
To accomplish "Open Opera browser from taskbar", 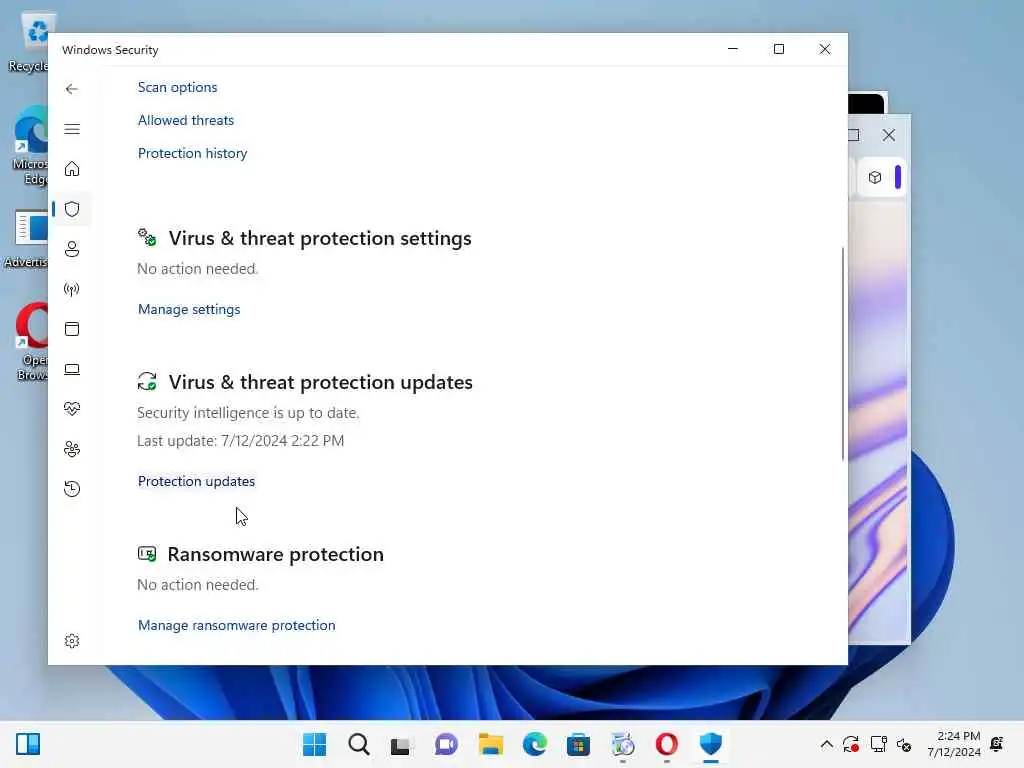I will 667,744.
